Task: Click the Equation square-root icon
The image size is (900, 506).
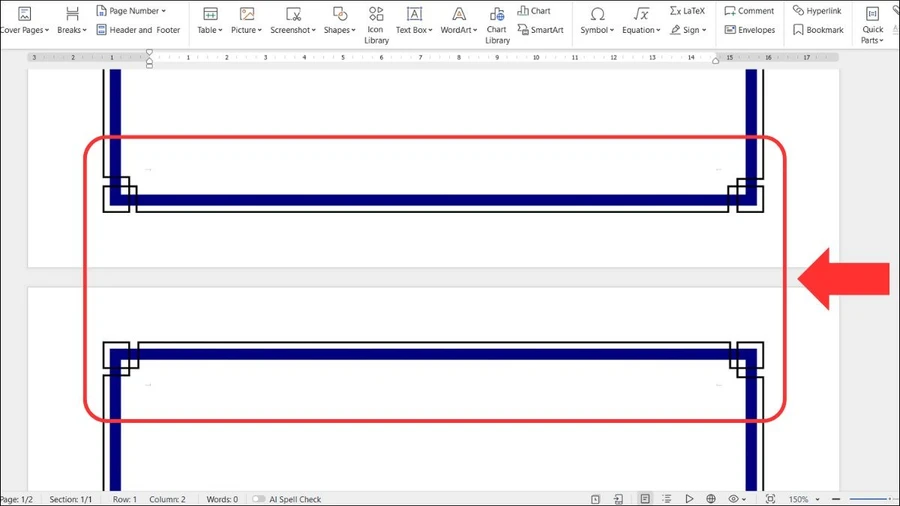Action: coord(641,14)
